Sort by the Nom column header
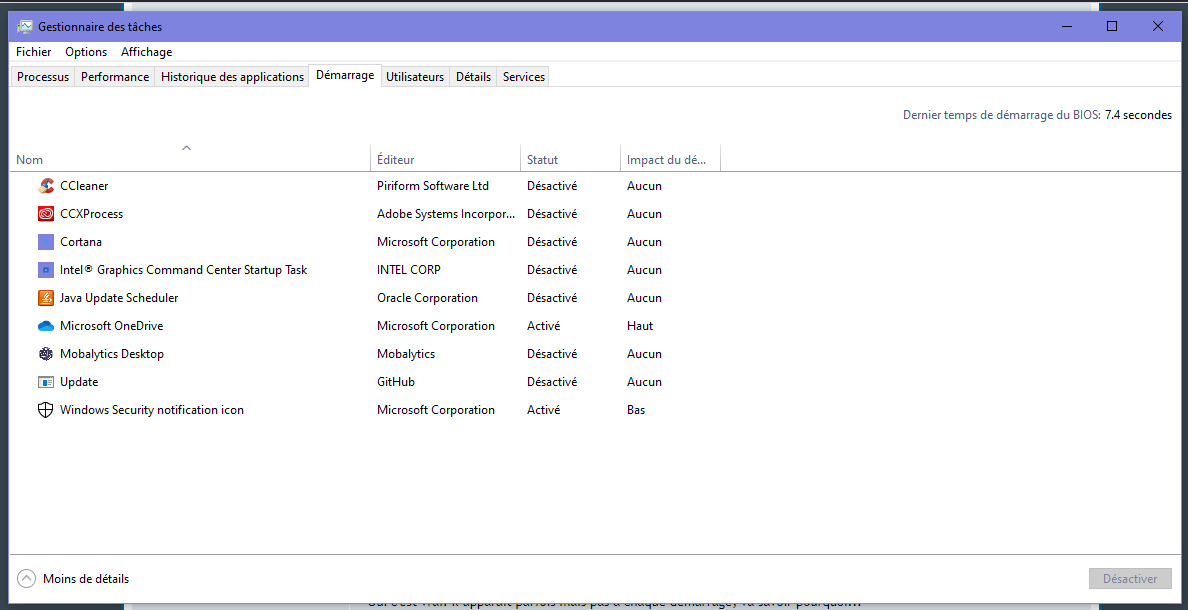This screenshot has height=610, width=1188. (x=190, y=158)
